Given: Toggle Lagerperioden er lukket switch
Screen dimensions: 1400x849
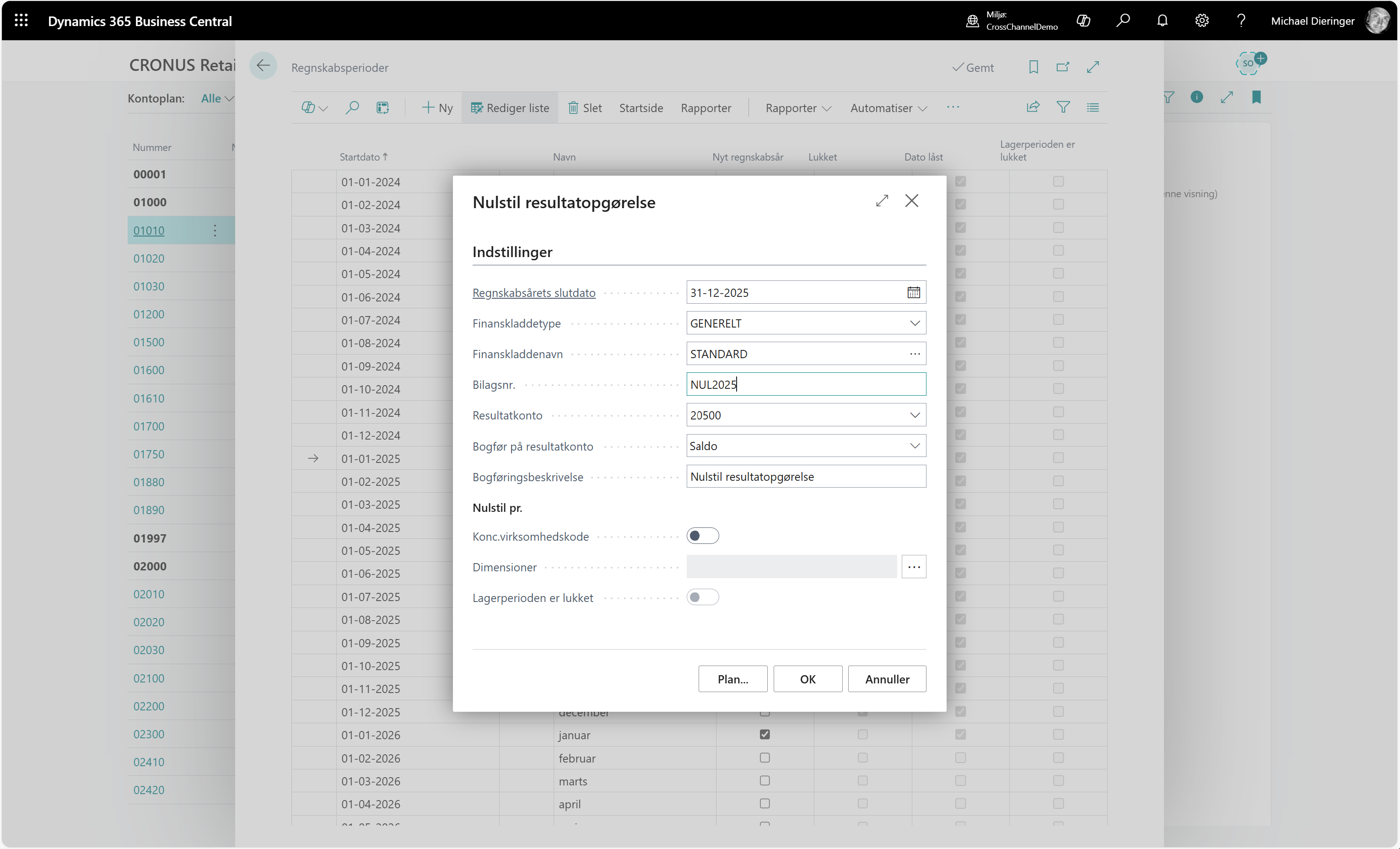Looking at the screenshot, I should [x=702, y=597].
